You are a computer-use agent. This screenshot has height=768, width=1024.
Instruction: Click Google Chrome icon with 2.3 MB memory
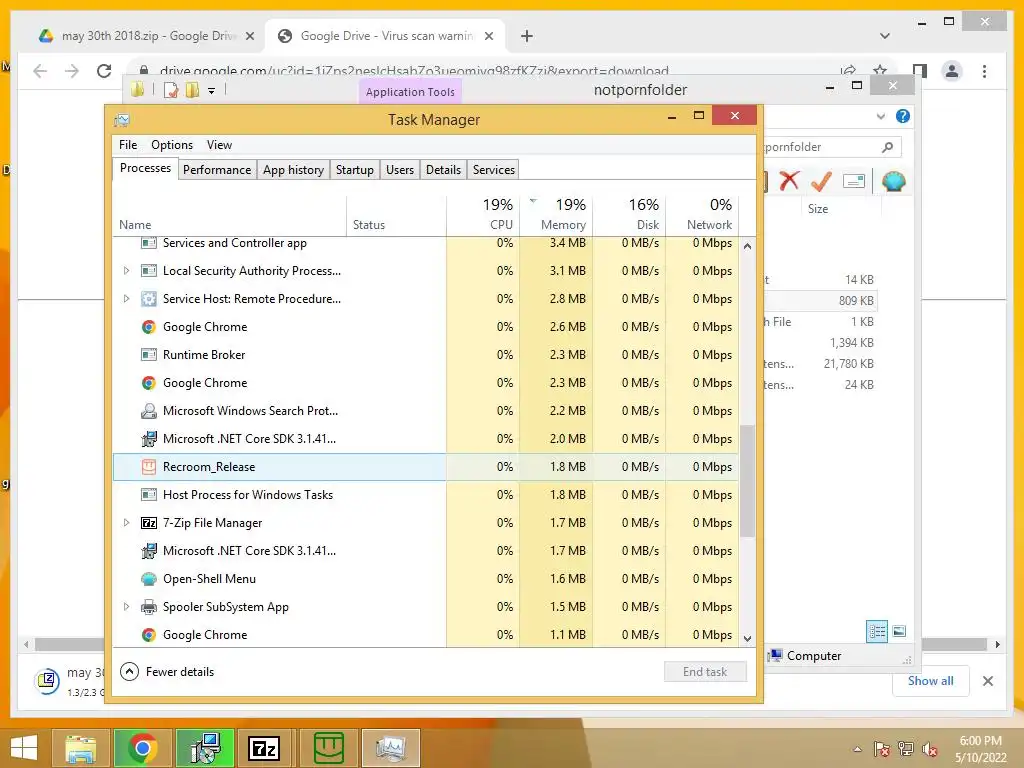click(149, 383)
